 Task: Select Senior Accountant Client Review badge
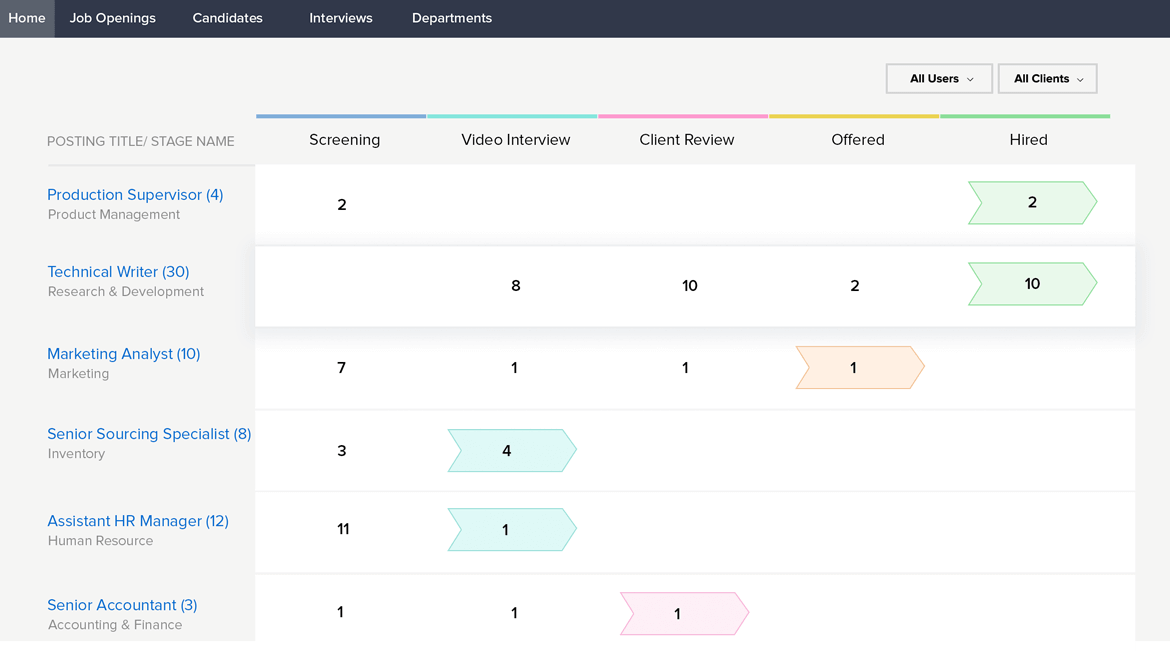(x=684, y=614)
